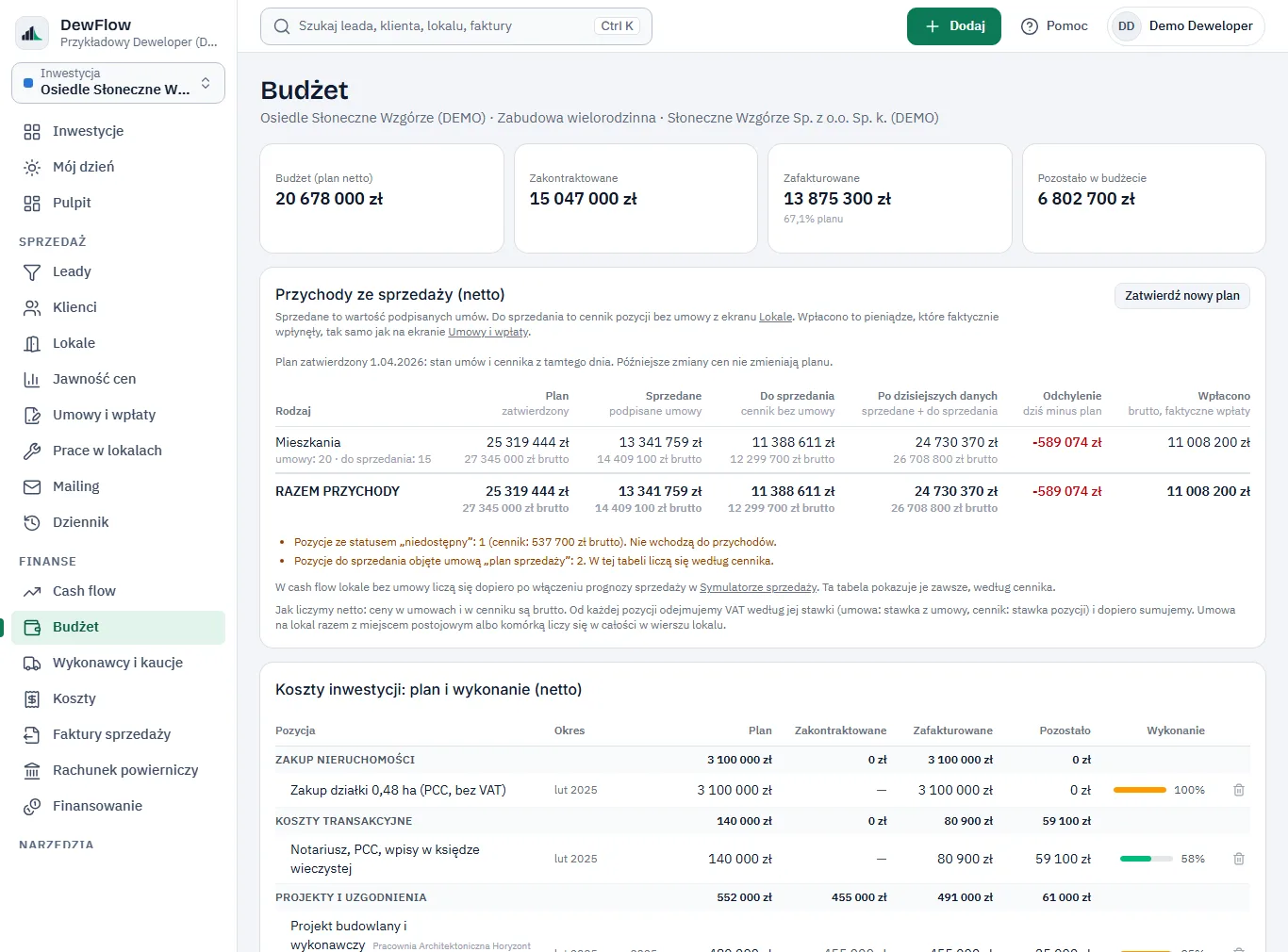Screen dimensions: 1288x952
Task: Open Inwestycje from the sidebar
Action: [x=118, y=131]
